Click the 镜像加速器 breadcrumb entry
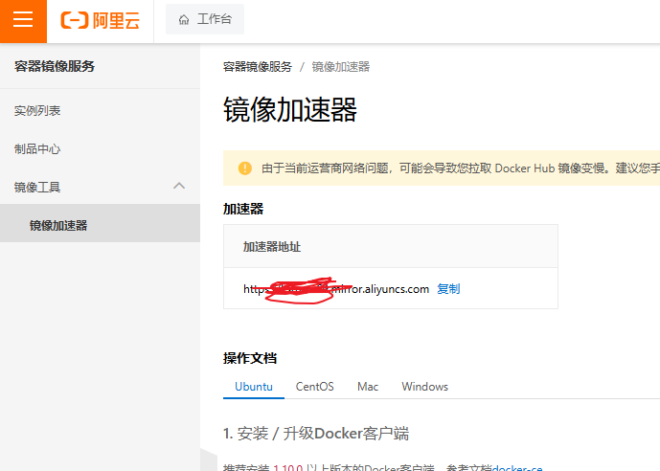This screenshot has height=471, width=660. pos(341,67)
